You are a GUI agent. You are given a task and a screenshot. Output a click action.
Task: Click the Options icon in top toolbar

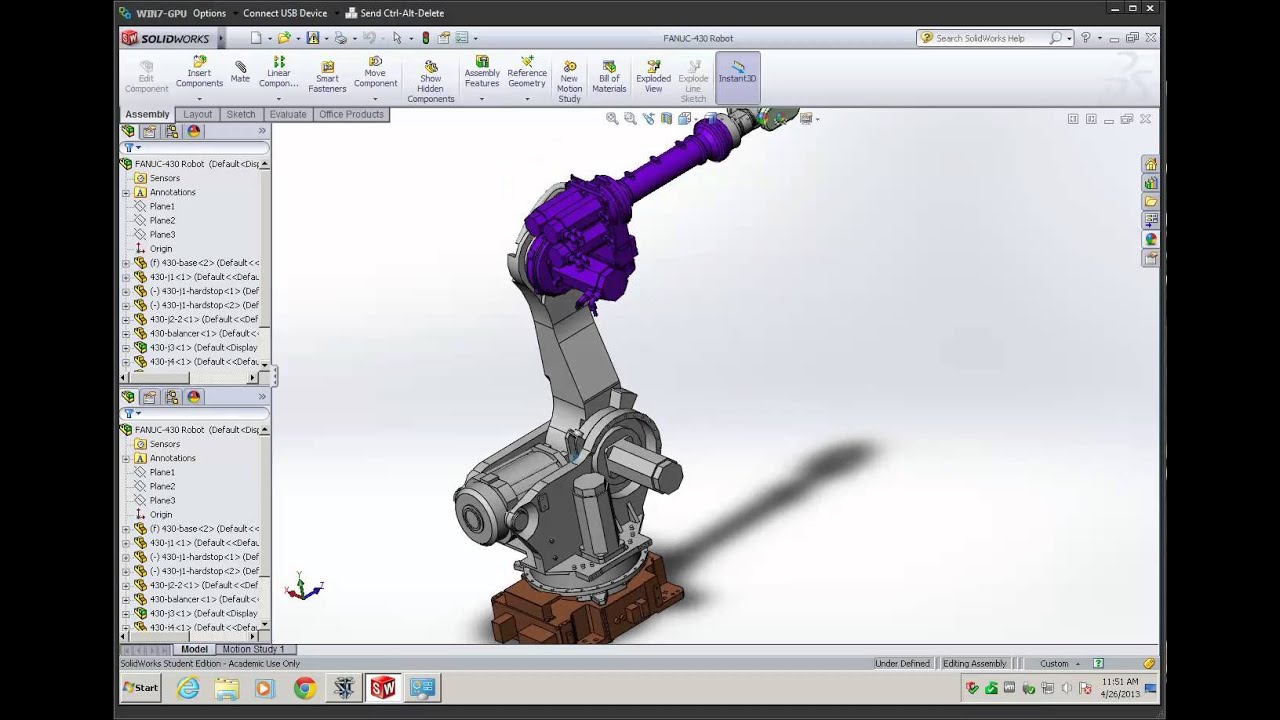pyautogui.click(x=462, y=38)
